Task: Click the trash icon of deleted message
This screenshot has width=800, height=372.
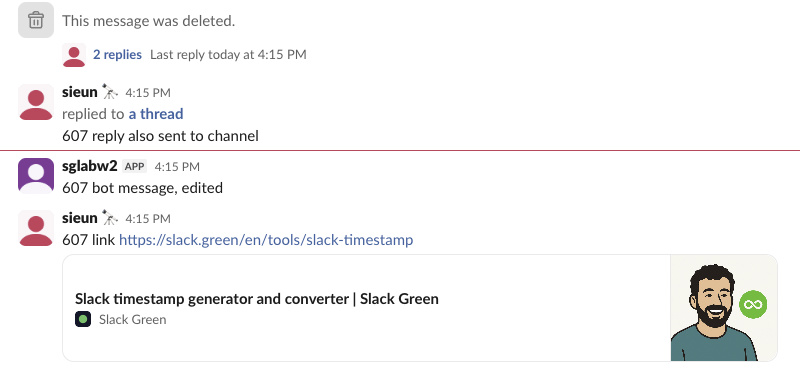Action: coord(36,20)
